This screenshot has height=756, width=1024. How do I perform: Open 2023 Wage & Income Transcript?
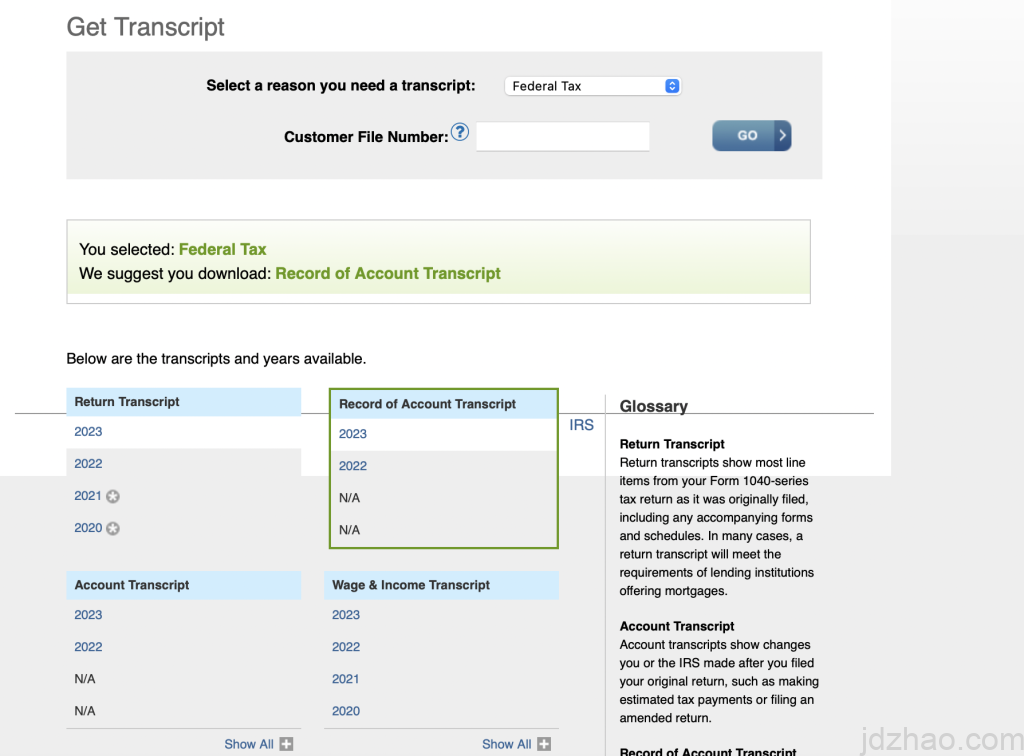click(346, 615)
